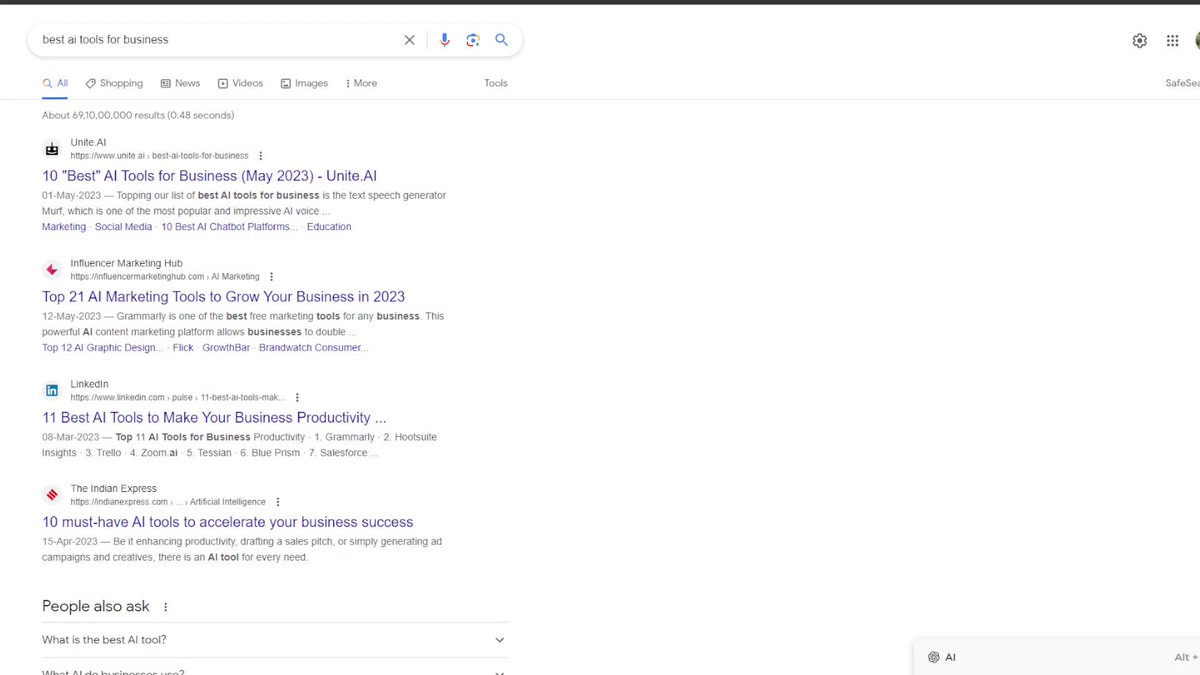
Task: Open "10 Best AI Chatbot Platforms" sitelink
Action: (x=229, y=227)
